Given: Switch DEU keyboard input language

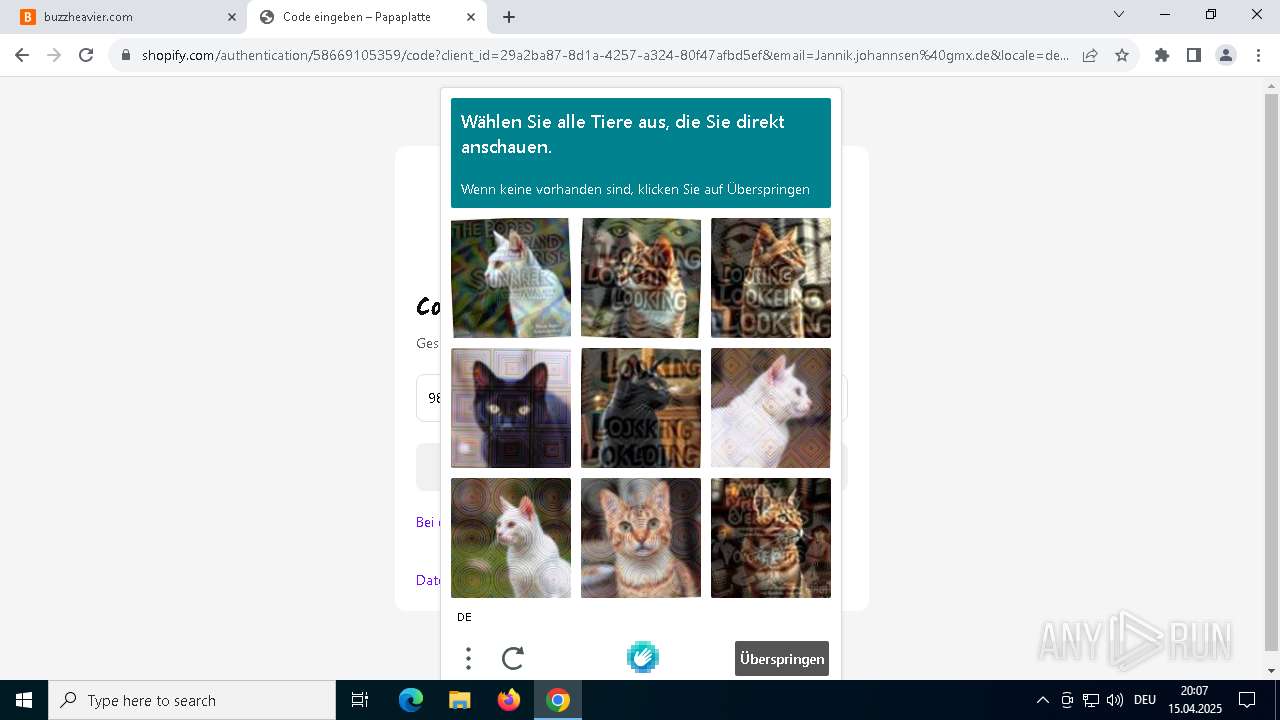Looking at the screenshot, I should 1145,700.
